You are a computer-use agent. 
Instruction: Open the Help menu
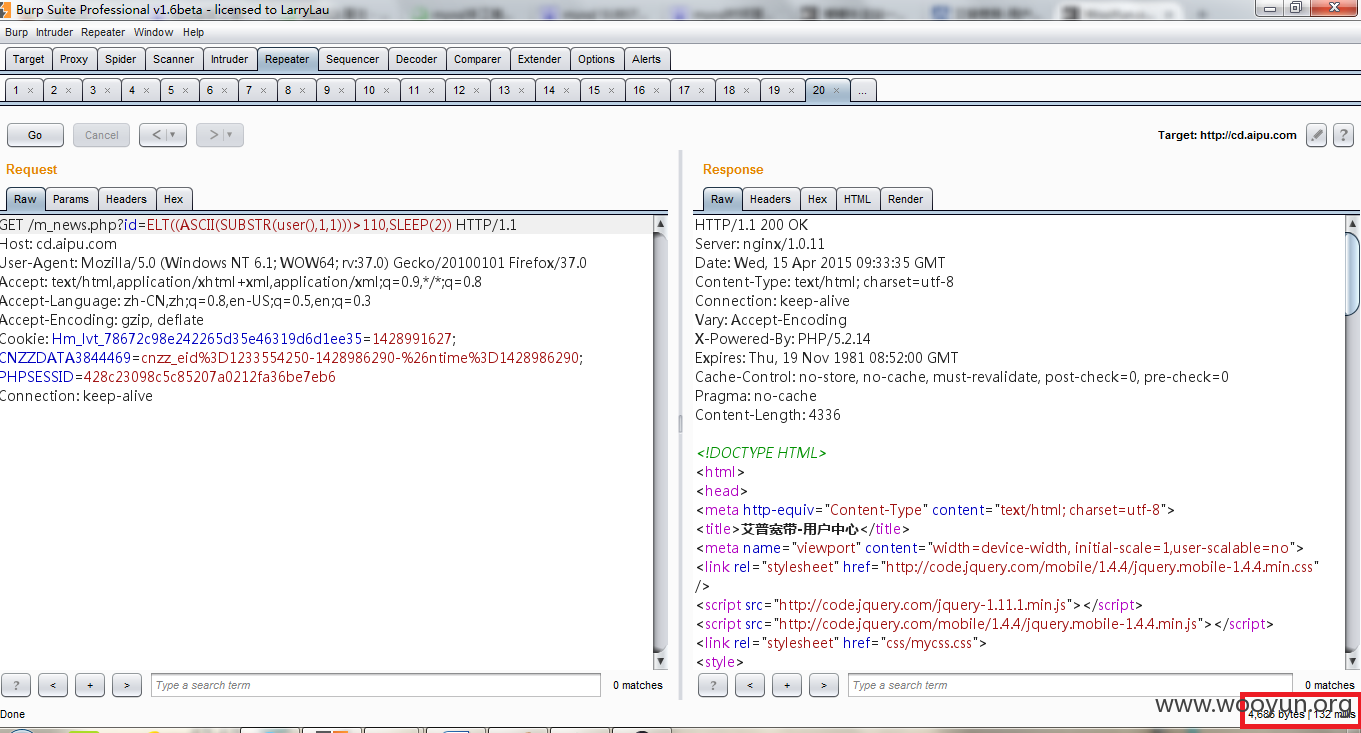pyautogui.click(x=193, y=32)
